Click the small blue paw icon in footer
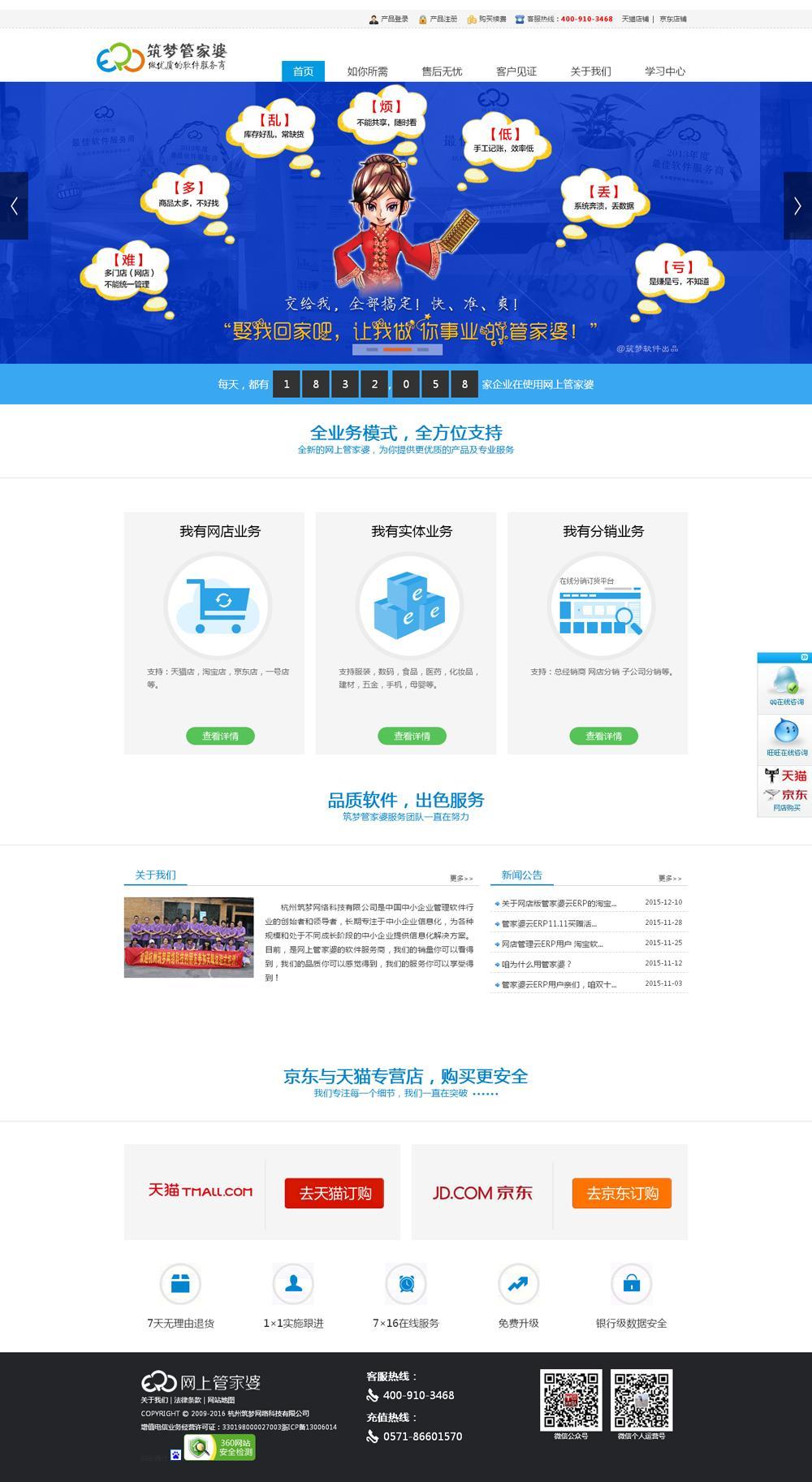The width and height of the screenshot is (812, 1482). (x=175, y=1454)
